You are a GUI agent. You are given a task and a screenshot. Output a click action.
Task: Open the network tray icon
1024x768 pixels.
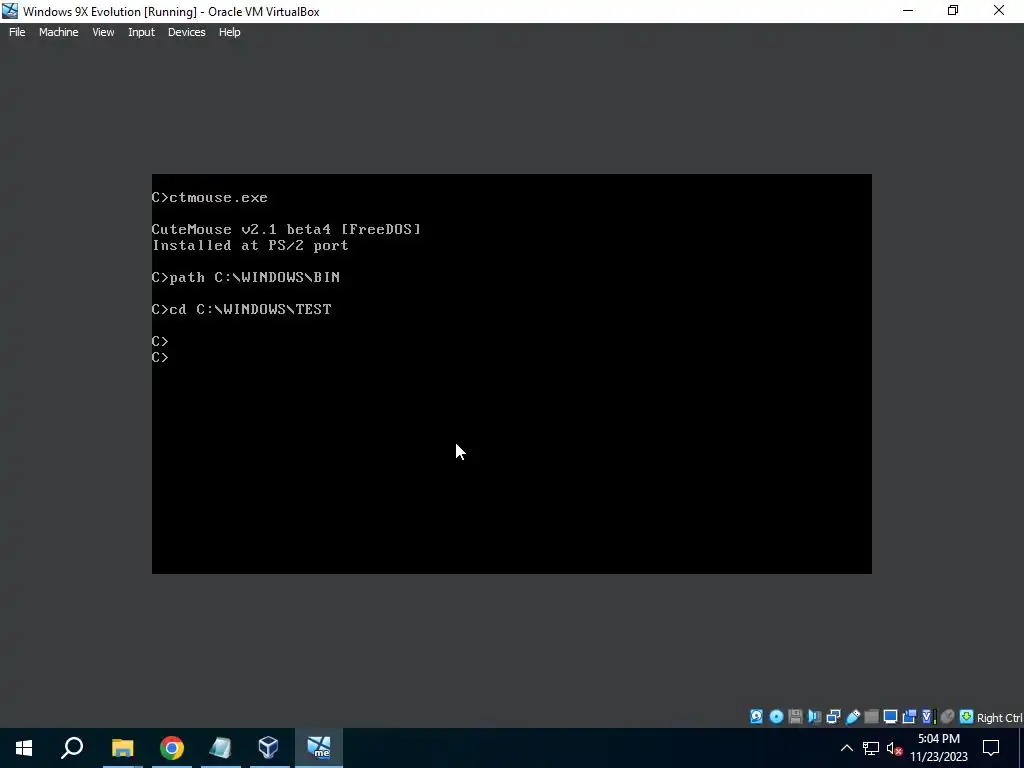pos(871,748)
